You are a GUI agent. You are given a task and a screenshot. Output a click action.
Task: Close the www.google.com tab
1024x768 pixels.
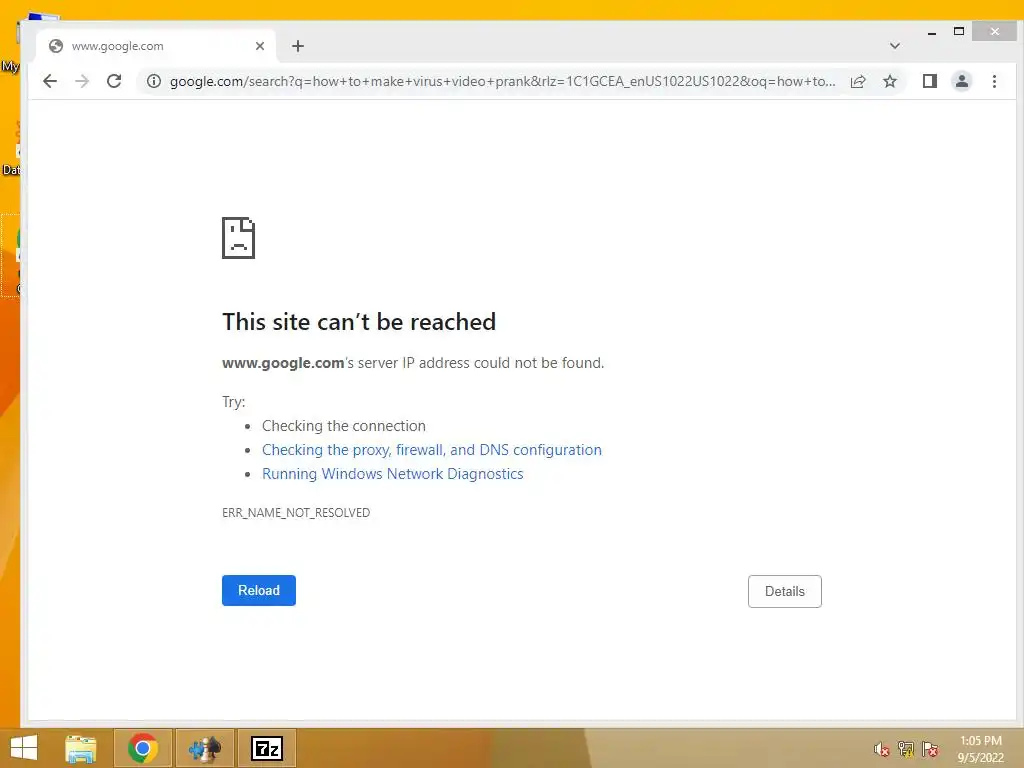click(x=260, y=46)
